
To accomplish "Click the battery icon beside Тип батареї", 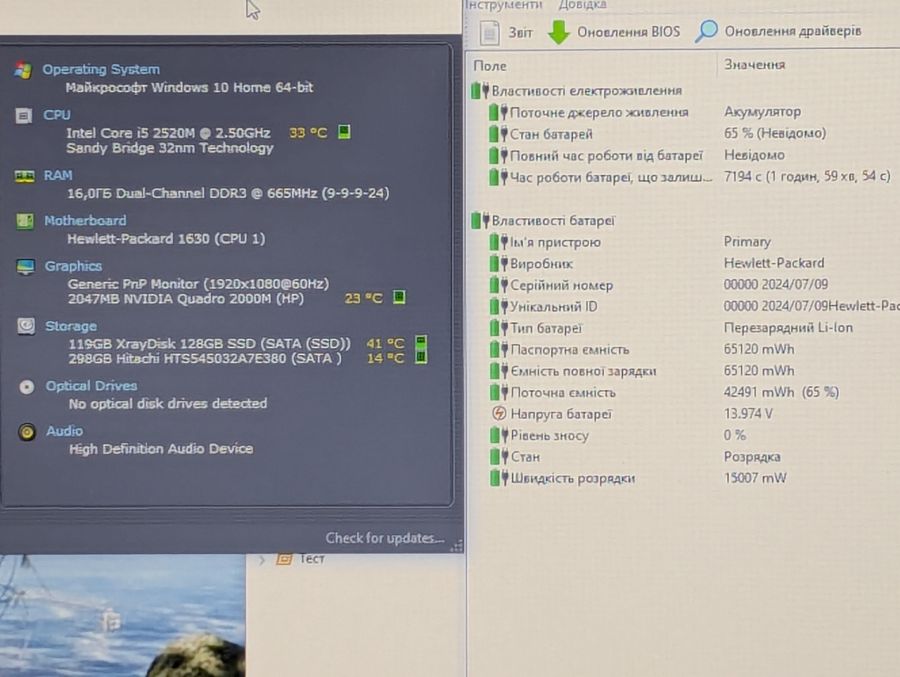I will tap(499, 328).
